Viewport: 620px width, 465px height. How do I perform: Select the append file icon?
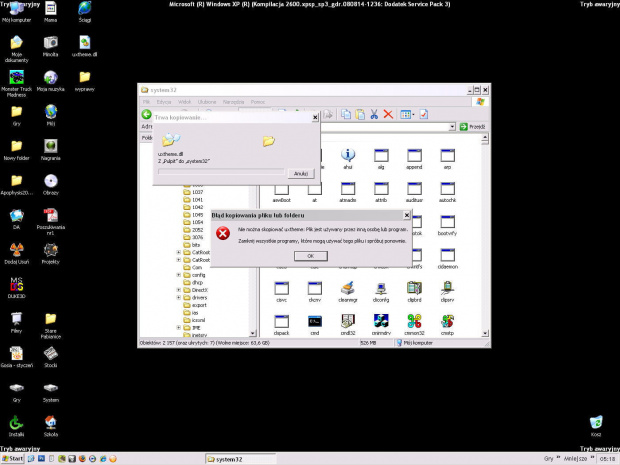click(x=414, y=159)
